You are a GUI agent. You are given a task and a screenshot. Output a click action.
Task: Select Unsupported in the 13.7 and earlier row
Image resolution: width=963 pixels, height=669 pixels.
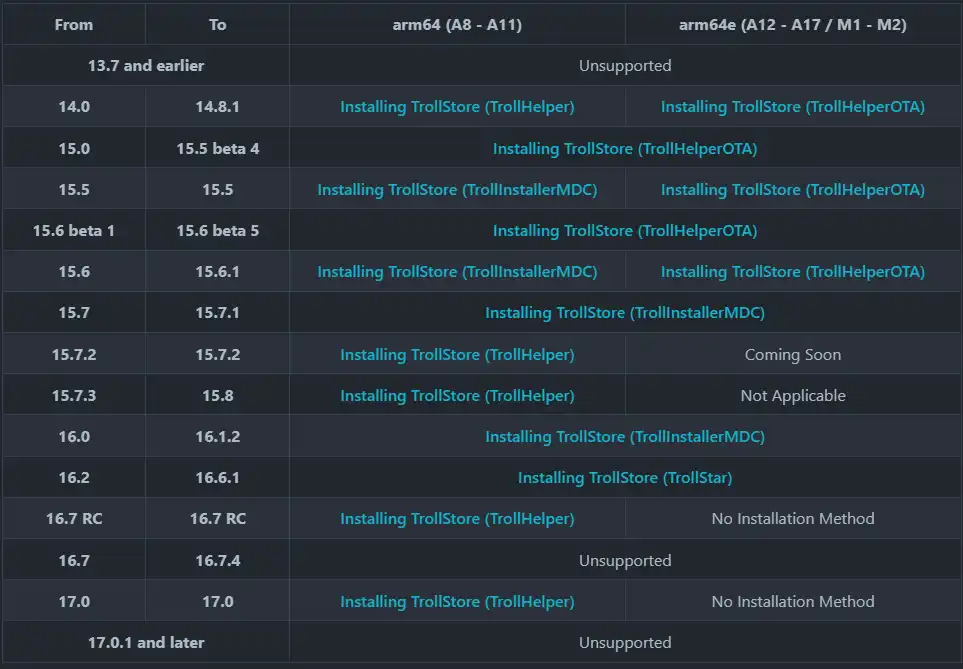(x=625, y=66)
